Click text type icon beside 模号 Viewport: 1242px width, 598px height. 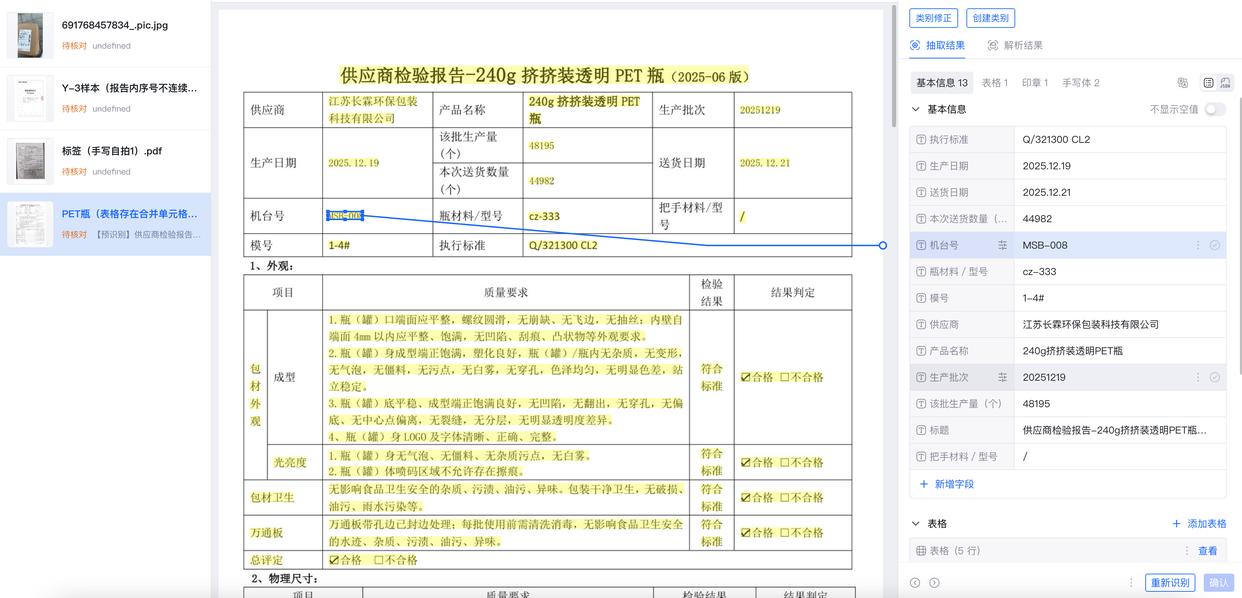click(921, 298)
